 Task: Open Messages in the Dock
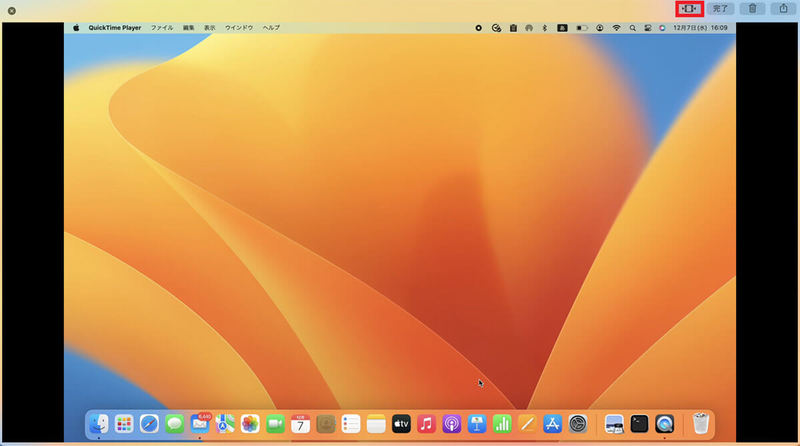pos(174,424)
